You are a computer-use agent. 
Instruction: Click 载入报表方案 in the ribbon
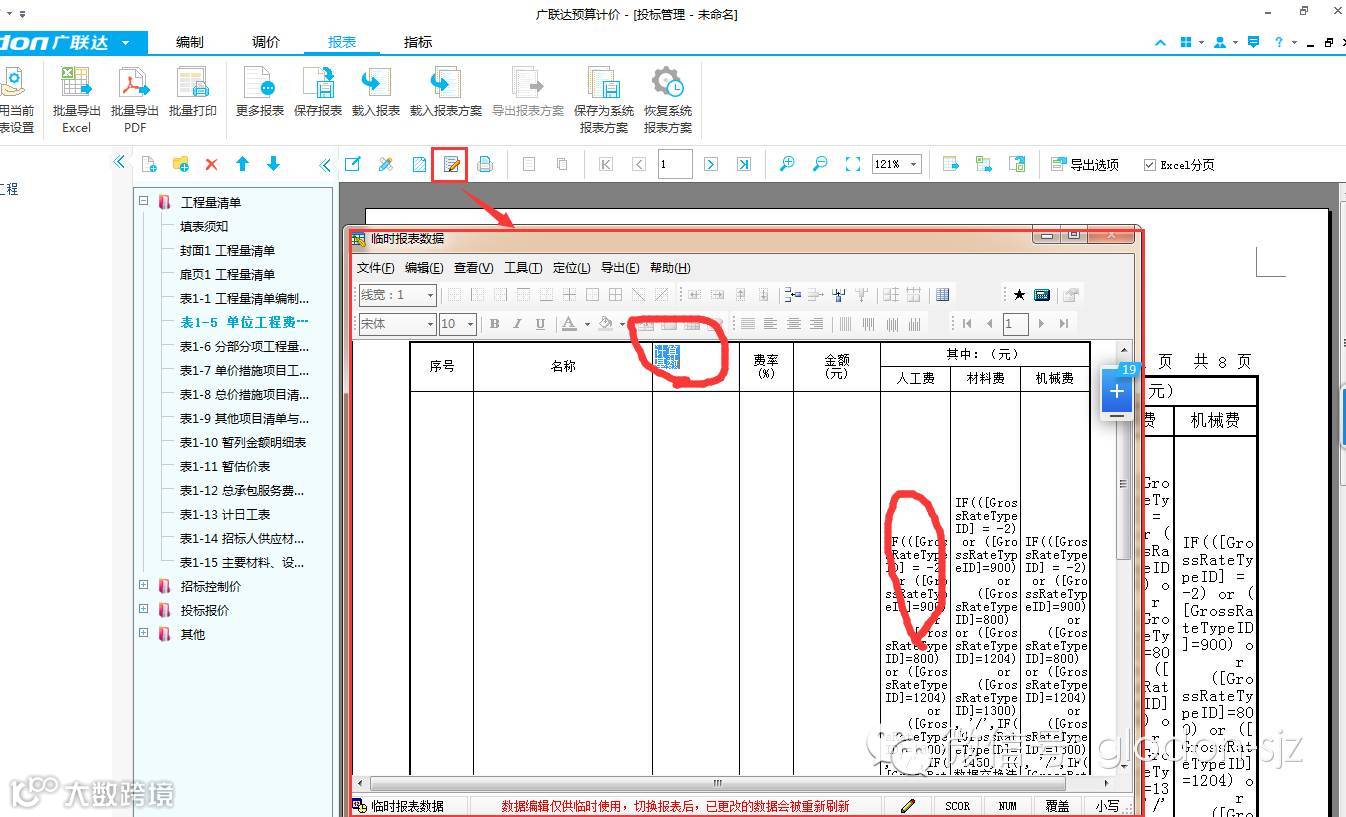446,92
